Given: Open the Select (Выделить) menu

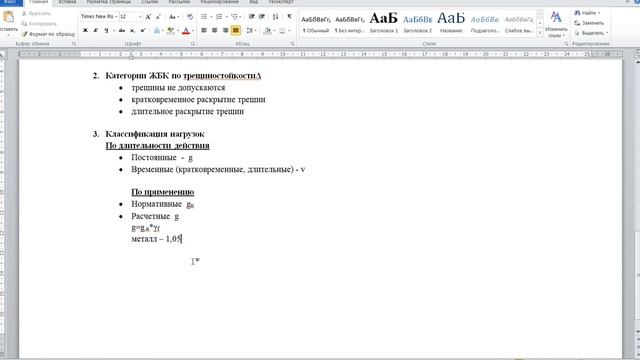Looking at the screenshot, I should 591,33.
